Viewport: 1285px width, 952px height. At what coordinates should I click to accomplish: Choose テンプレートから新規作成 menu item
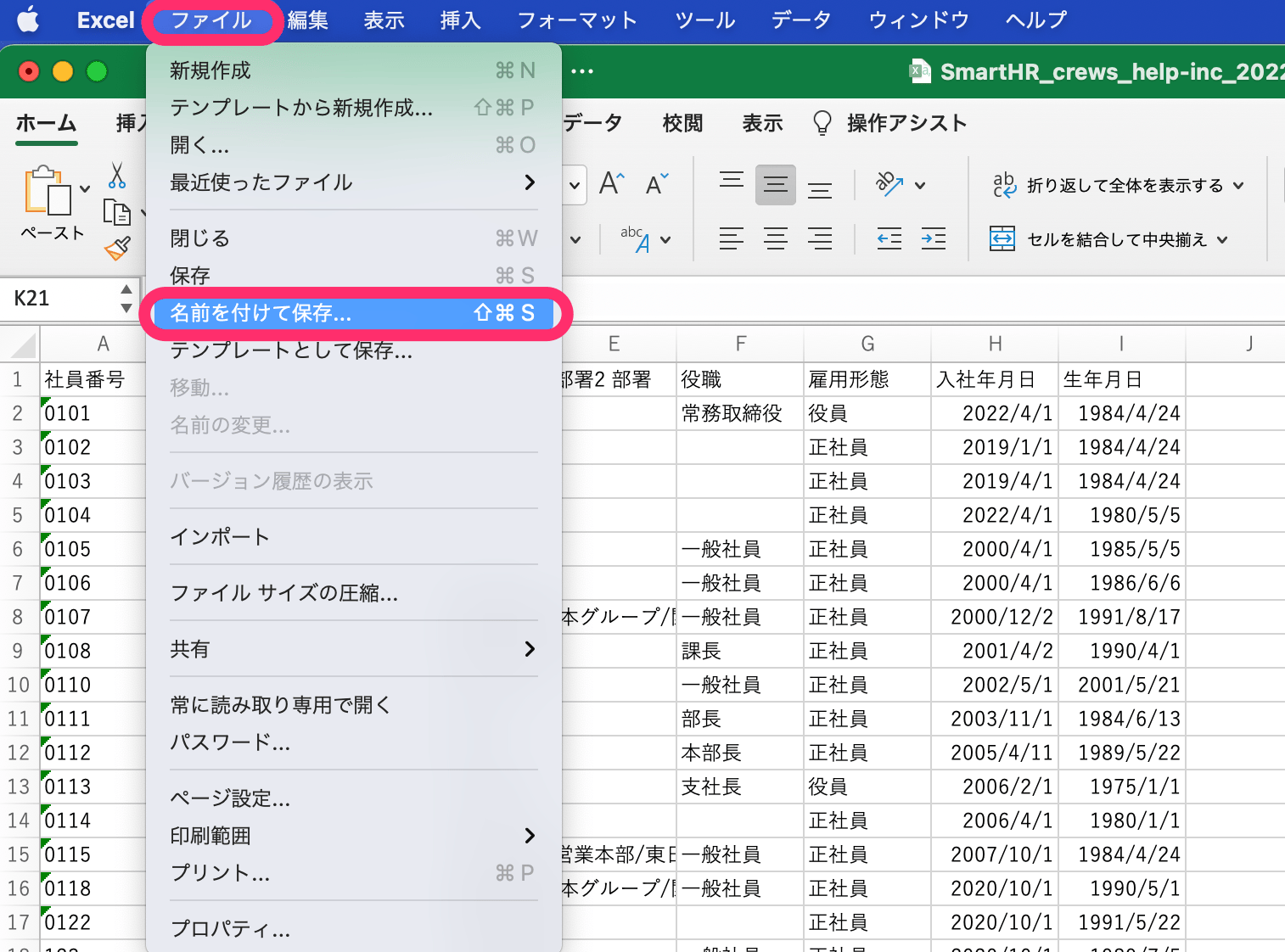coord(354,108)
